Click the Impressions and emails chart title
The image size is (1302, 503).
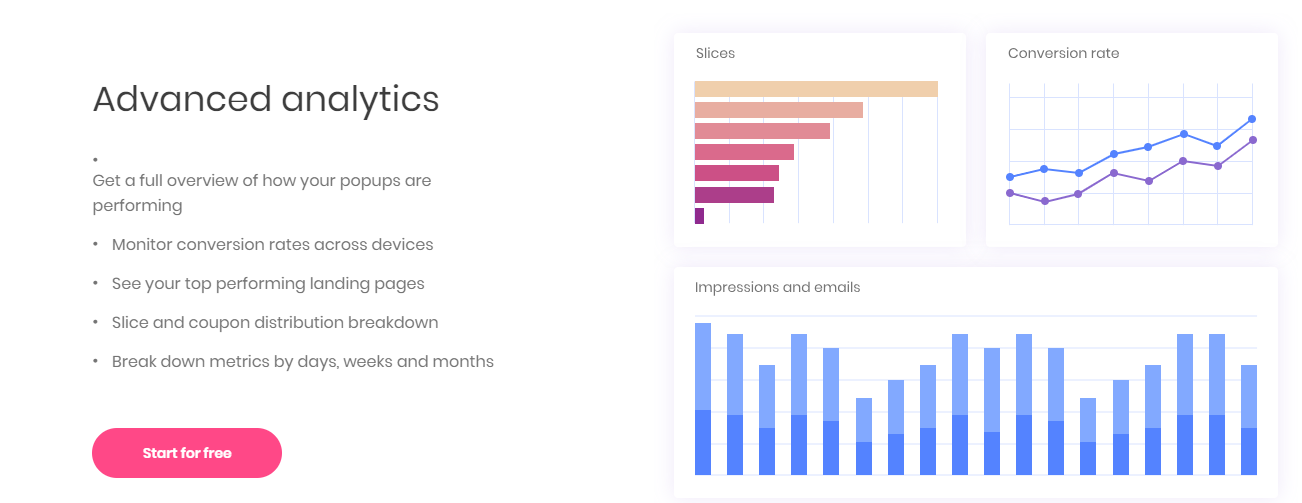(777, 287)
